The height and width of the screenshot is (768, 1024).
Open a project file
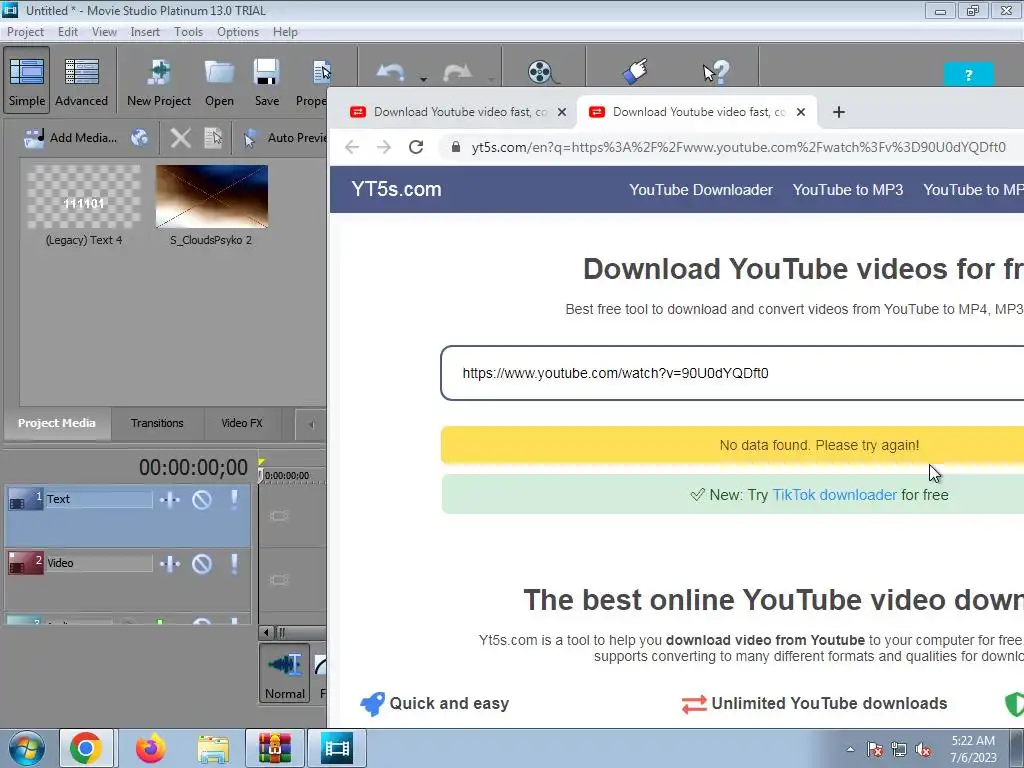(x=219, y=82)
